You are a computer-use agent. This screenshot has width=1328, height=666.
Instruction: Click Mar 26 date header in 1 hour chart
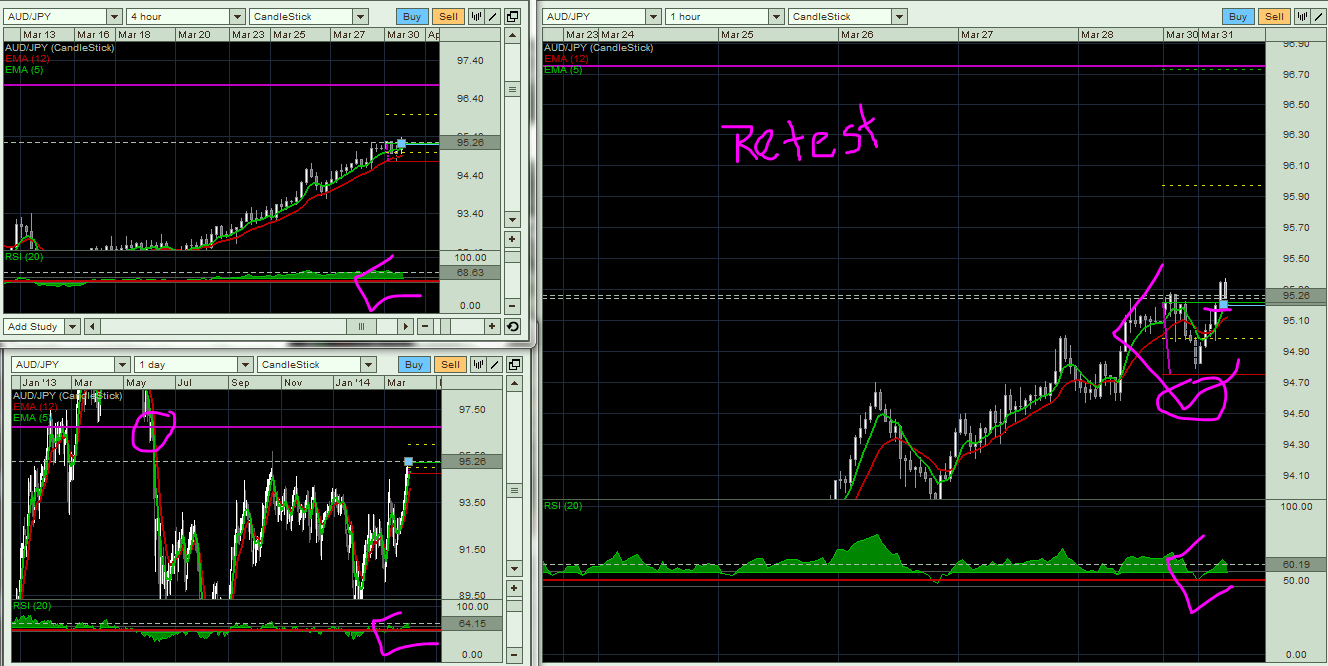[x=857, y=34]
